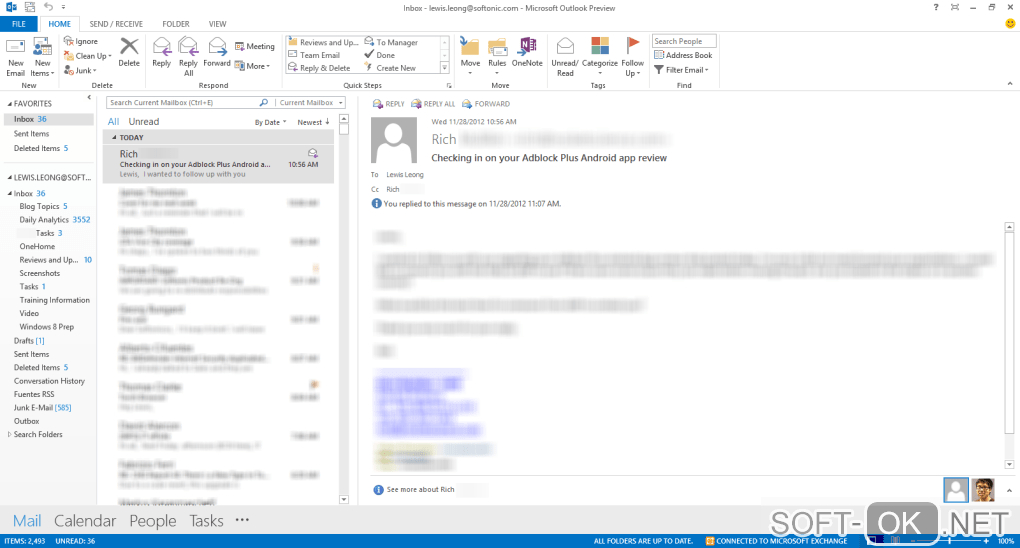
Task: Collapse the LEWIS.LEONG@SOFT... account tree
Action: (x=10, y=178)
